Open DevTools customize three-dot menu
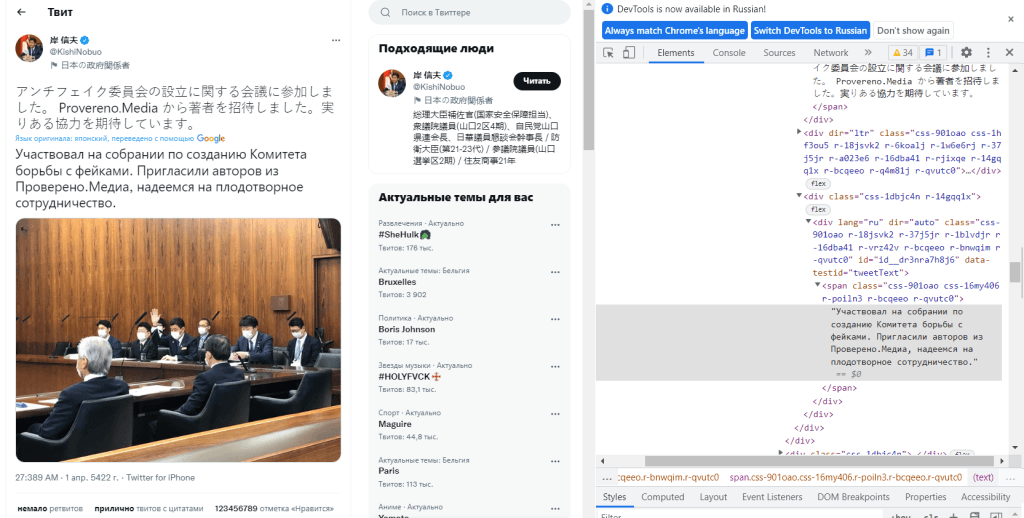 988,53
